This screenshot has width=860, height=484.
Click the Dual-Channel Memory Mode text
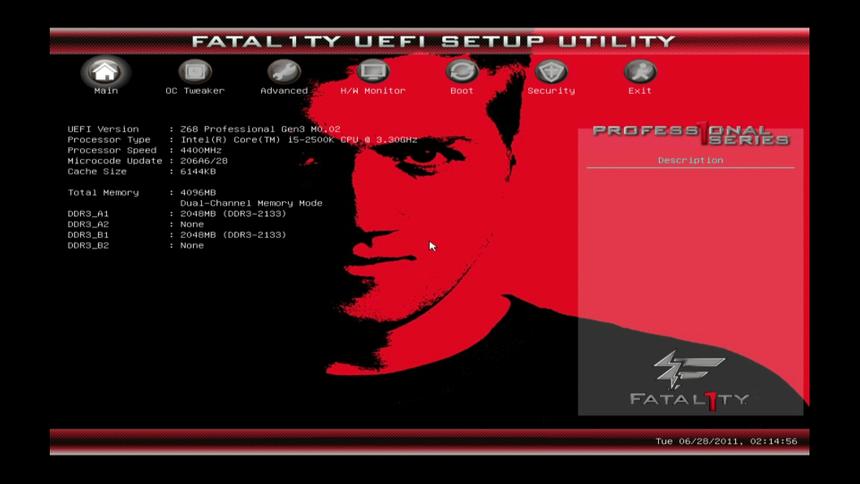(x=251, y=203)
